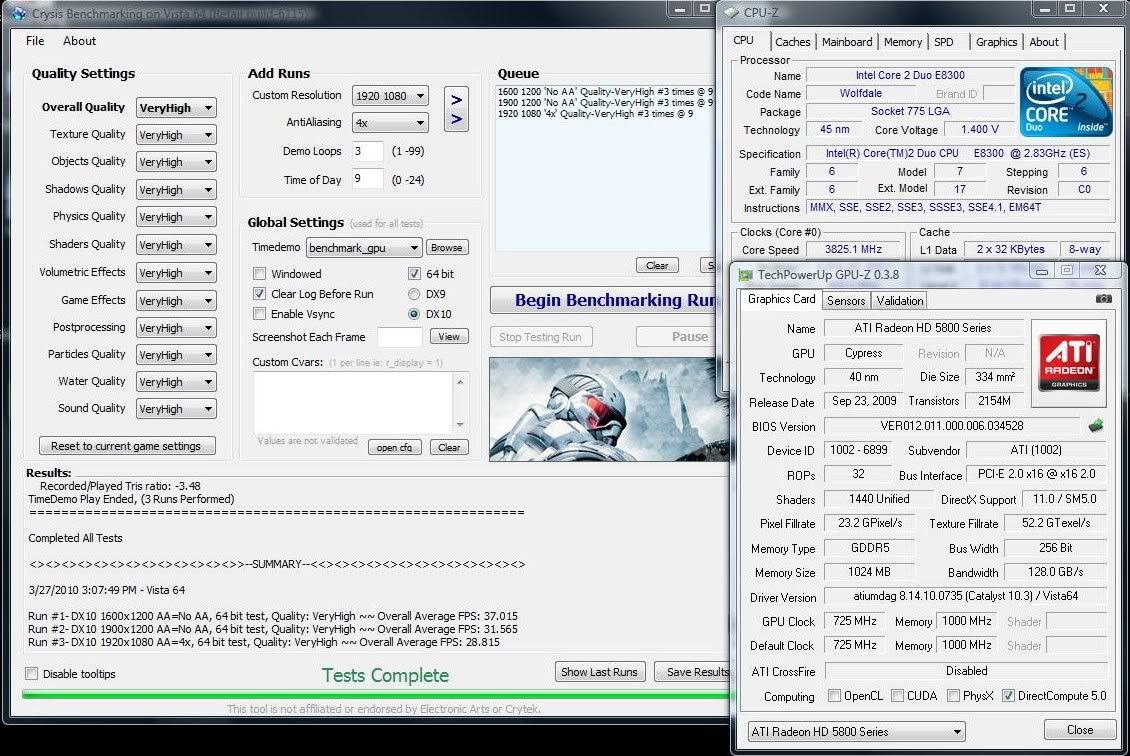The image size is (1130, 756).
Task: Click the Custom Cvars text area
Action: (x=353, y=403)
